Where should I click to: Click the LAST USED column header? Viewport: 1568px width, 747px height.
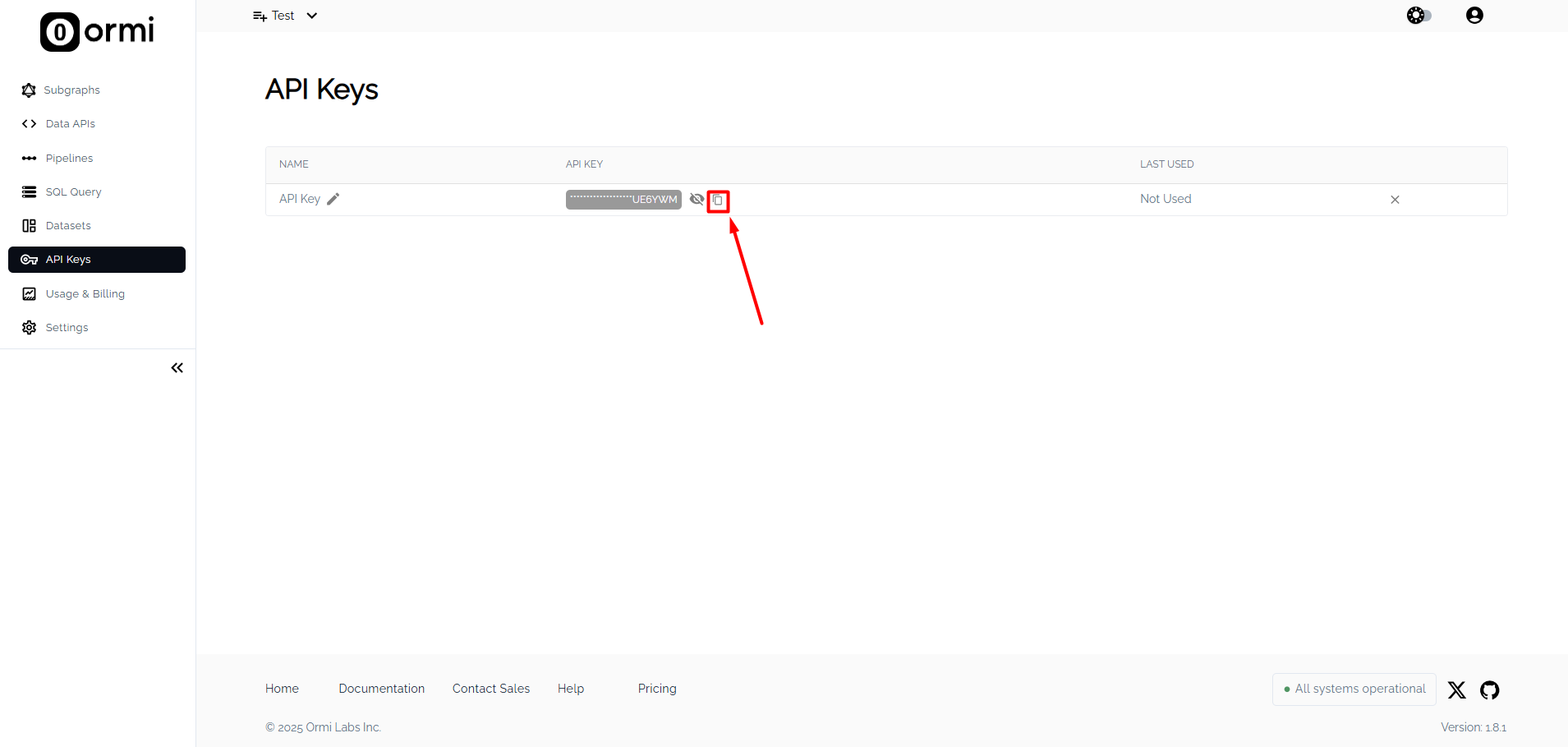tap(1166, 164)
